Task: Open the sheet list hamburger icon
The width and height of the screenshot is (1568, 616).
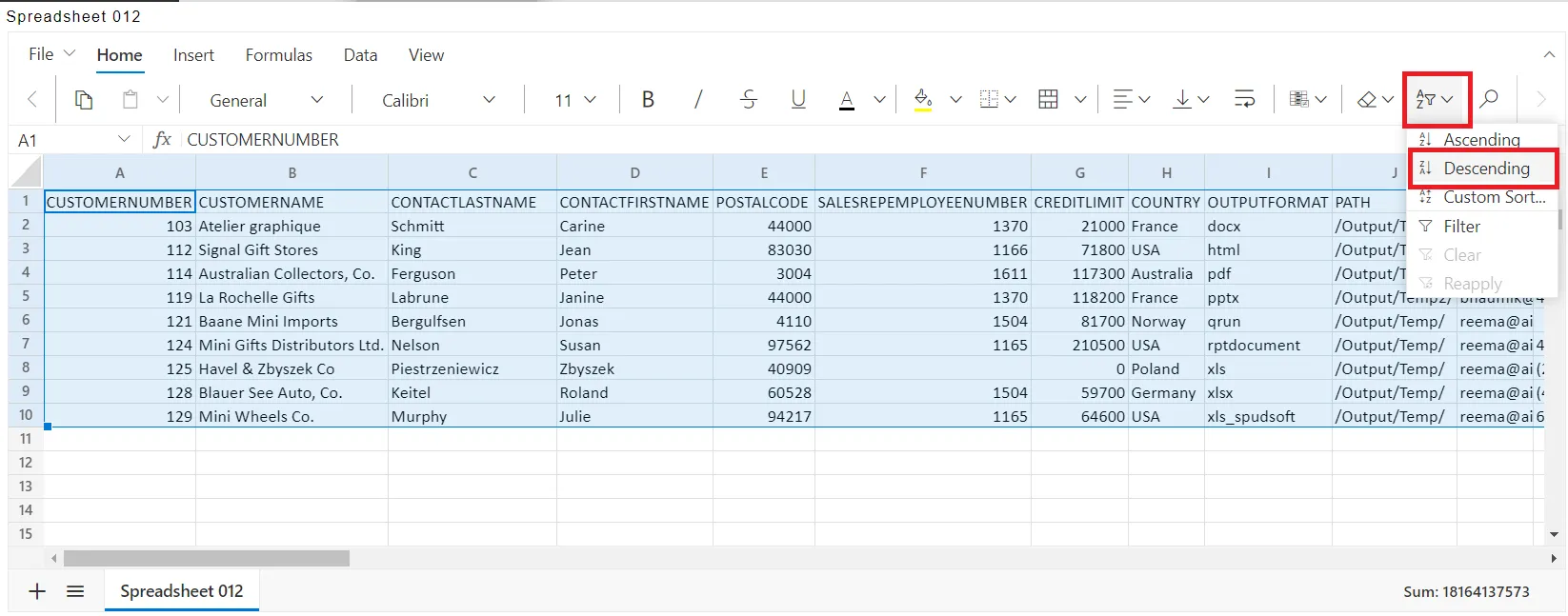Action: click(75, 591)
